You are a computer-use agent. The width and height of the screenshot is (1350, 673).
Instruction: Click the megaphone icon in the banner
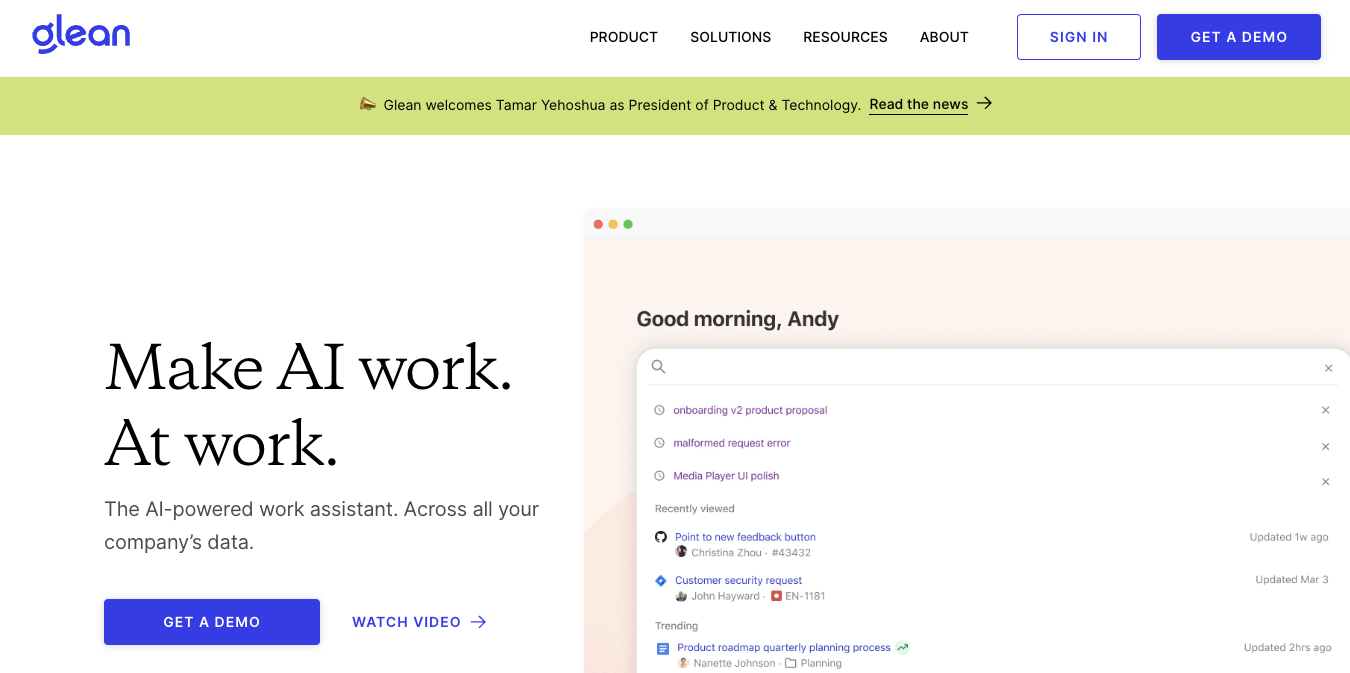point(368,104)
